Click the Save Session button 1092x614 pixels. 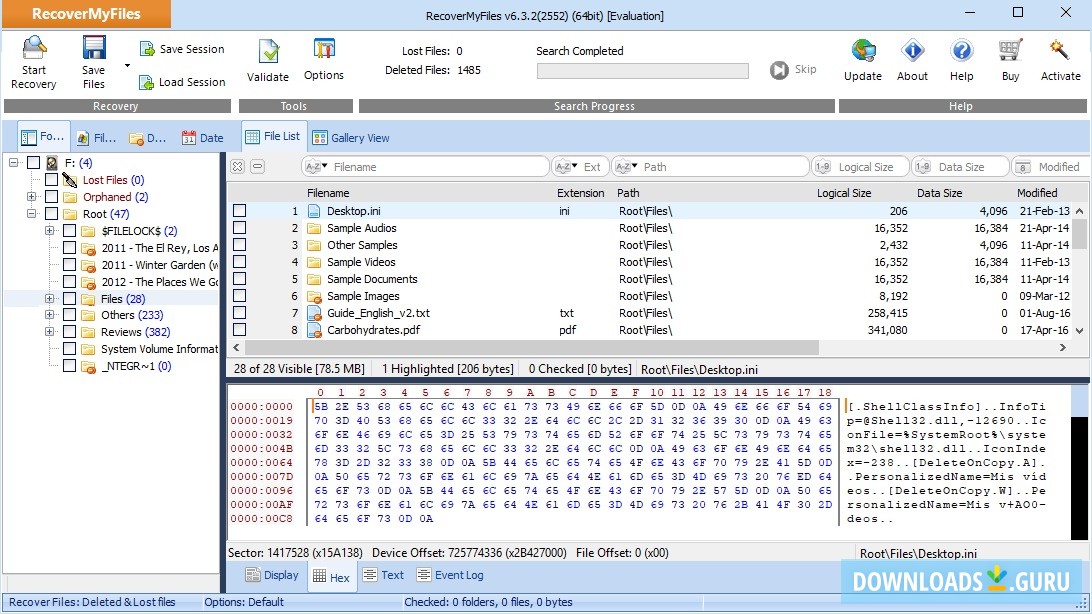181,49
